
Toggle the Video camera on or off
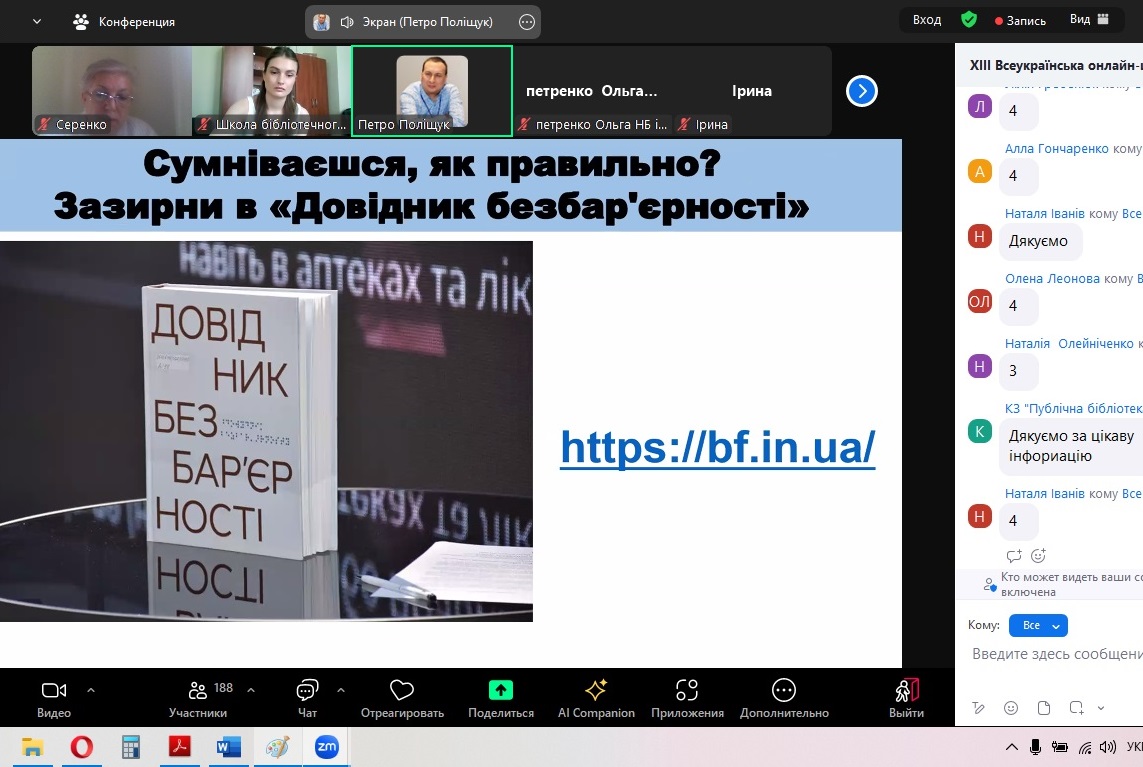pos(54,690)
